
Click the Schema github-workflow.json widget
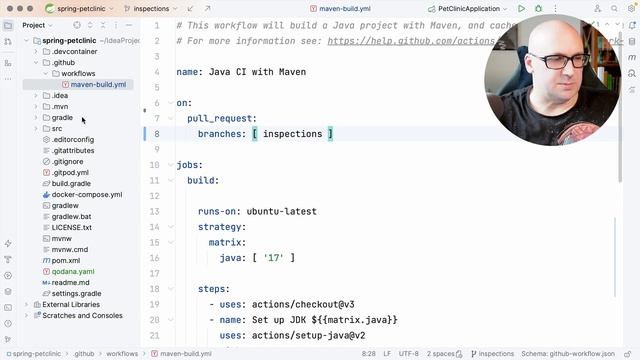coord(568,353)
